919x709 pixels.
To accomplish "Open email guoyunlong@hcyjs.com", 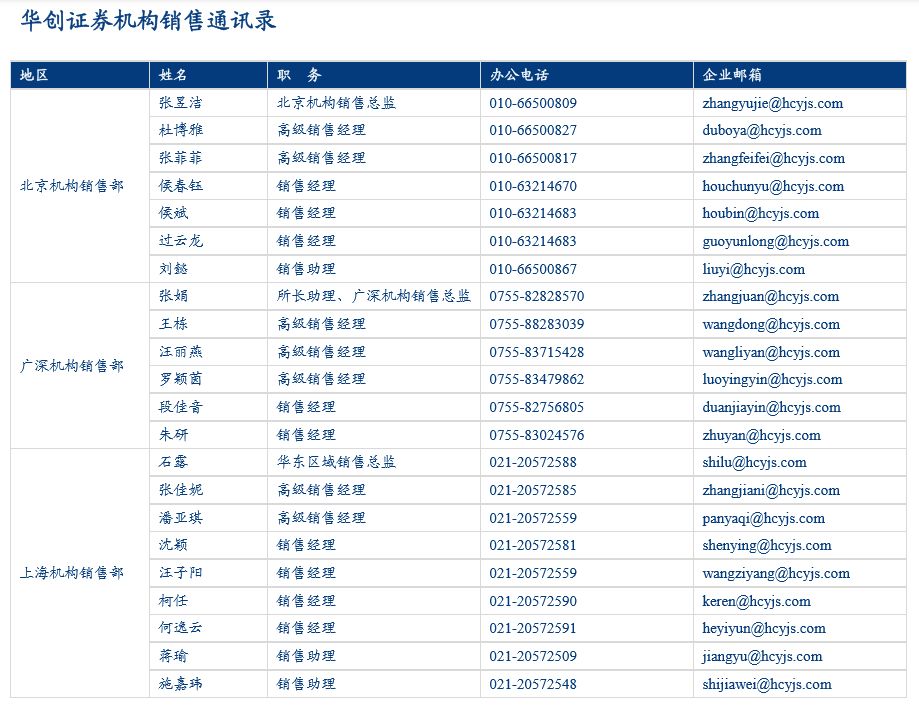I will pos(775,242).
